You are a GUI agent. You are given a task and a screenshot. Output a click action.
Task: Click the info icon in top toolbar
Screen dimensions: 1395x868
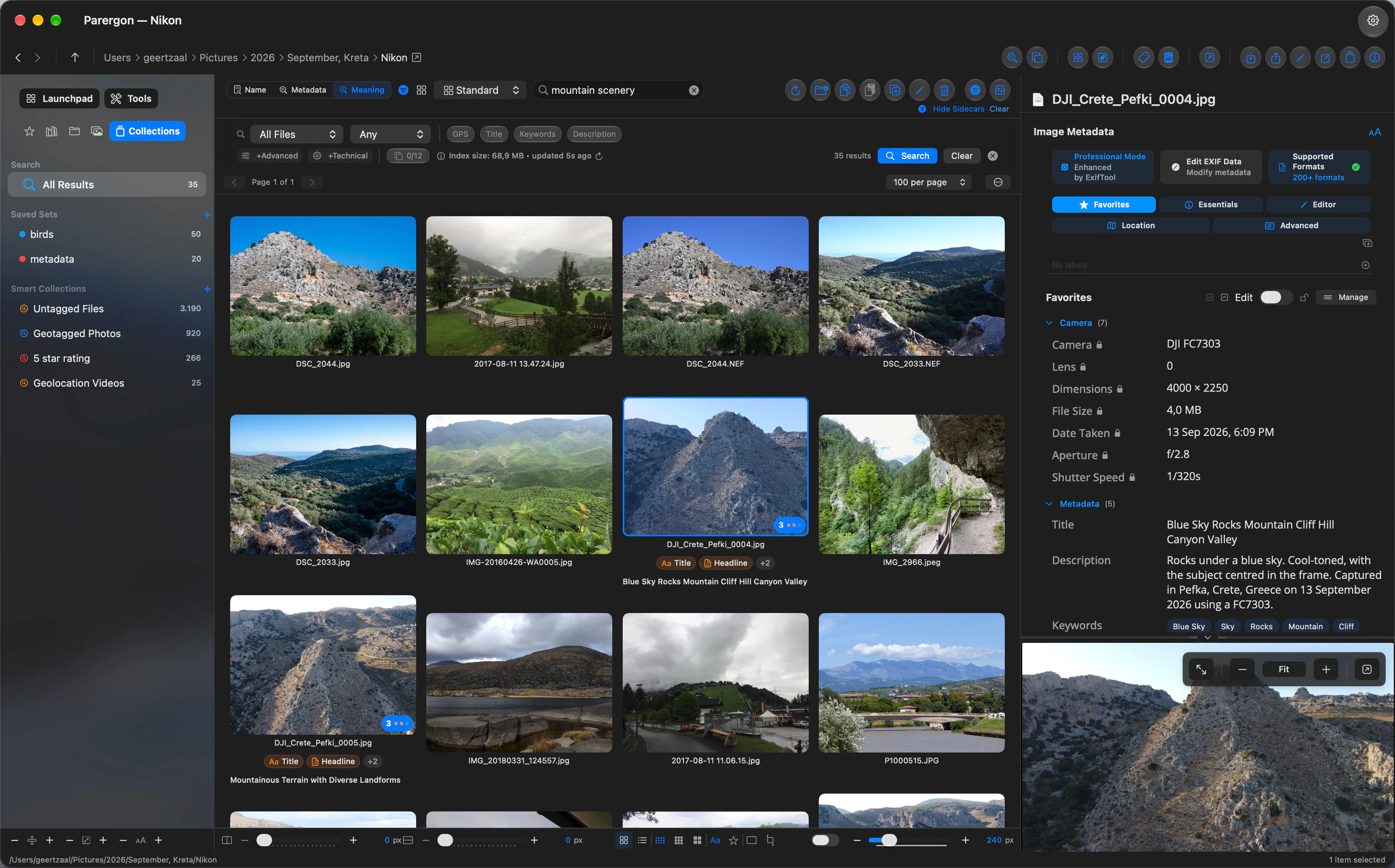1375,57
